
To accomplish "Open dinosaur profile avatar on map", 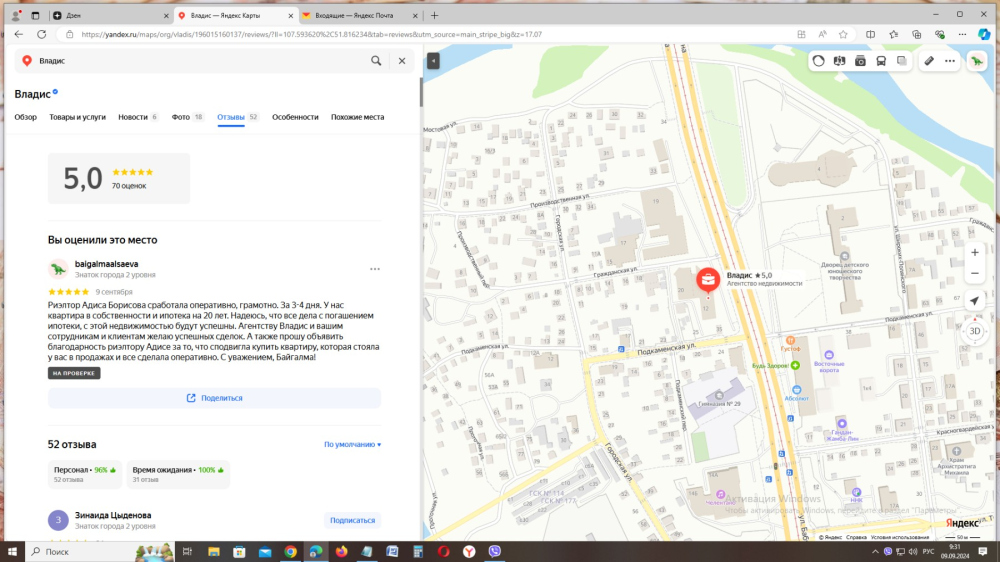I will click(x=977, y=61).
